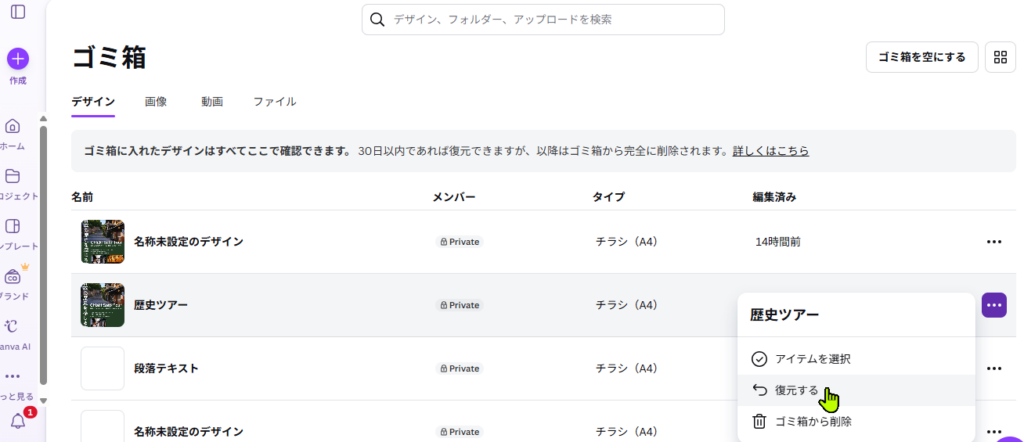Open notifications bell icon

point(18,422)
